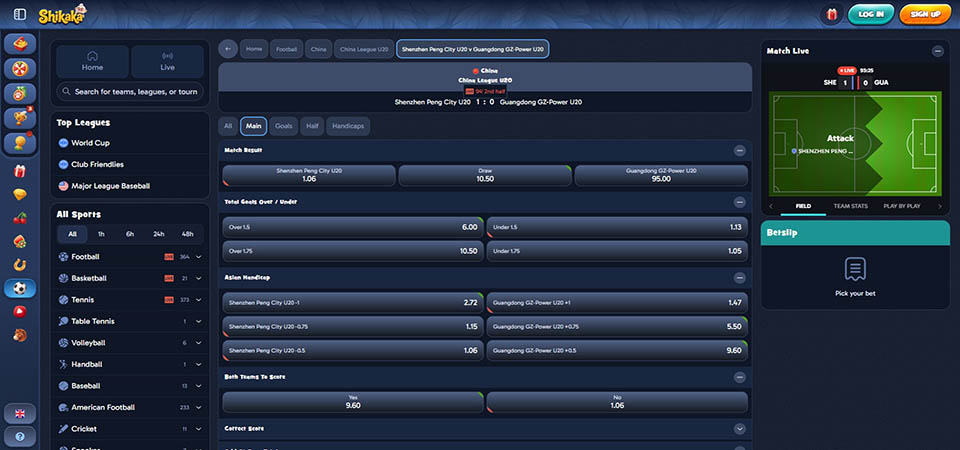Click the Table Tennis paddle icon

tap(63, 321)
